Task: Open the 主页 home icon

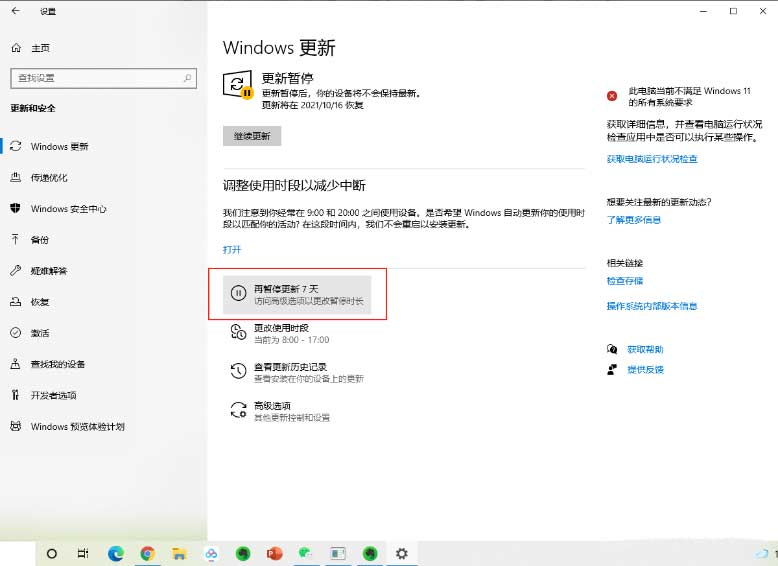Action: [16, 48]
